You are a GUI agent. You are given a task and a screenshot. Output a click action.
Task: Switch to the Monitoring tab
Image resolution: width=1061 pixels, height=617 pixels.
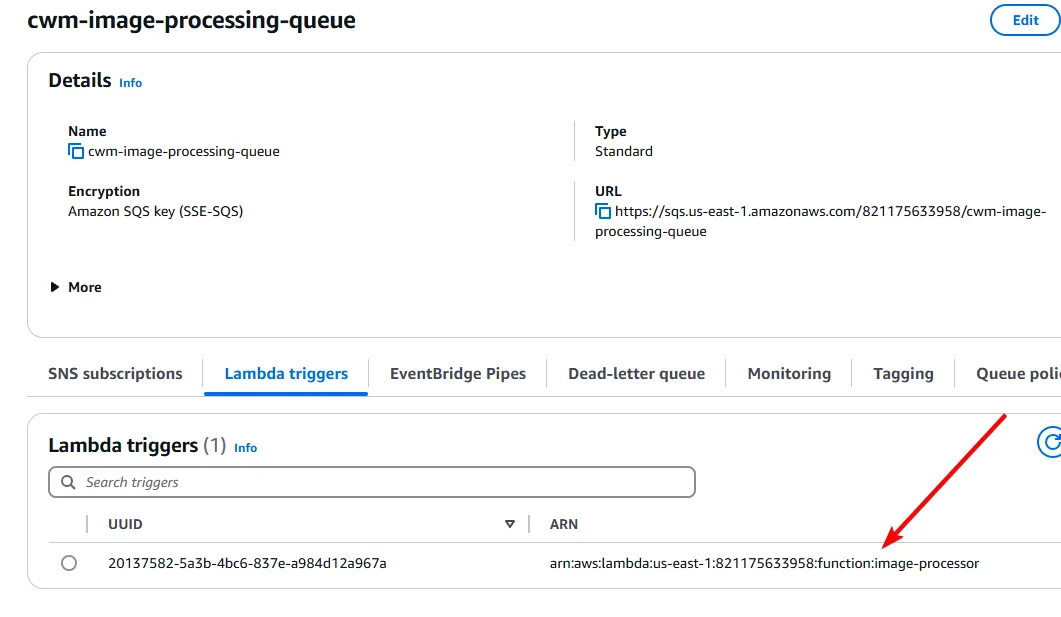coord(789,373)
